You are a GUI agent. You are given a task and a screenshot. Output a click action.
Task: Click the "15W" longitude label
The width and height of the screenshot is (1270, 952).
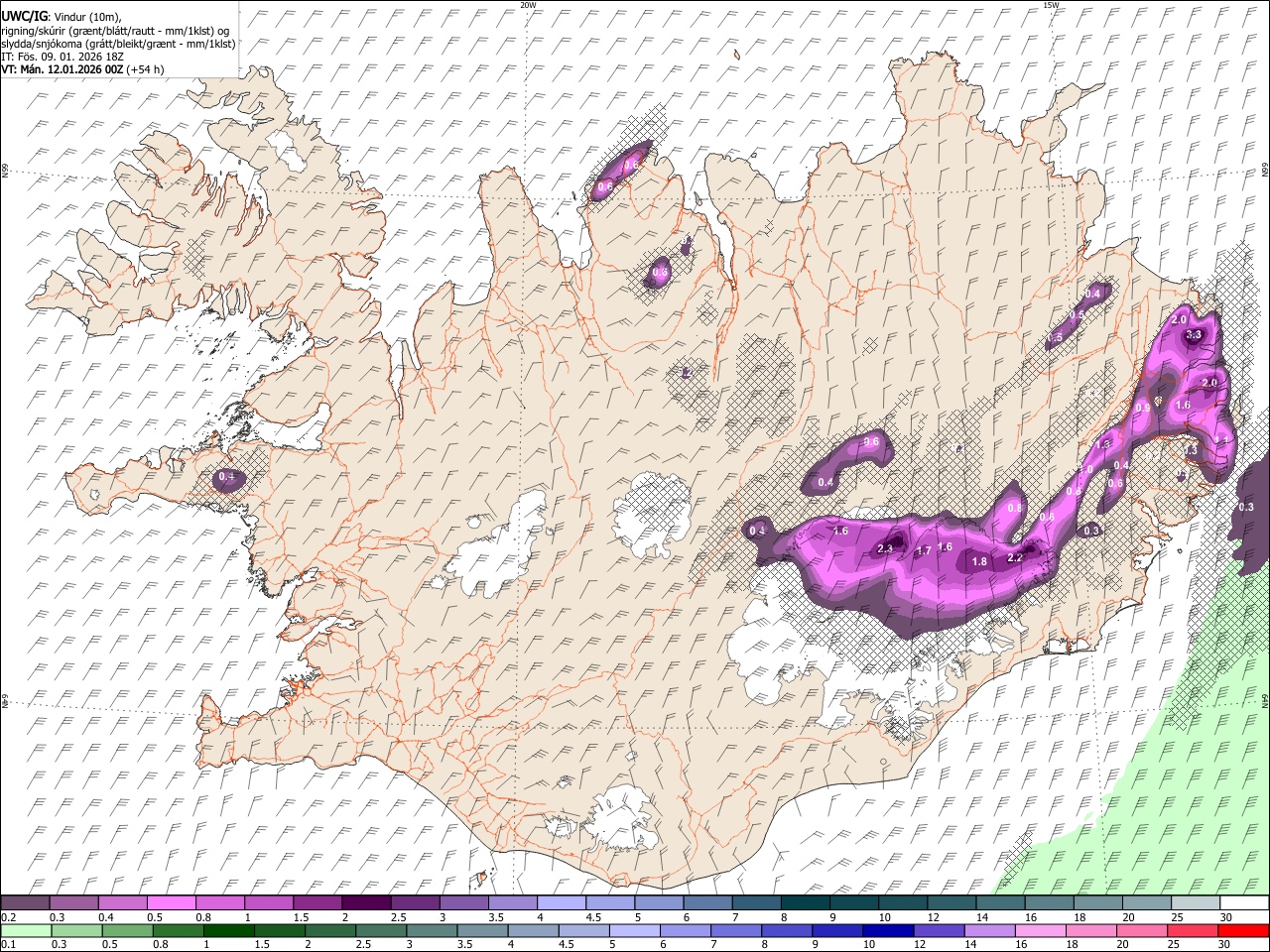(x=1051, y=5)
